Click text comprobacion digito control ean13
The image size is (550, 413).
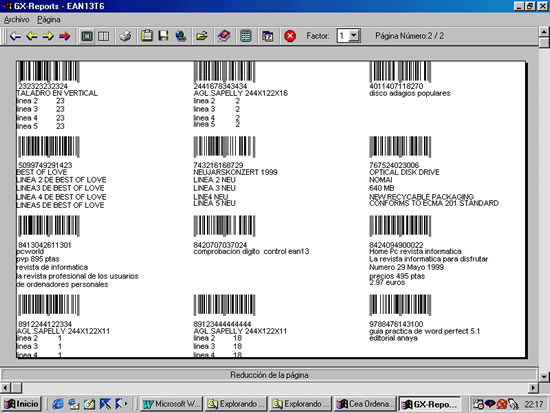pos(251,251)
